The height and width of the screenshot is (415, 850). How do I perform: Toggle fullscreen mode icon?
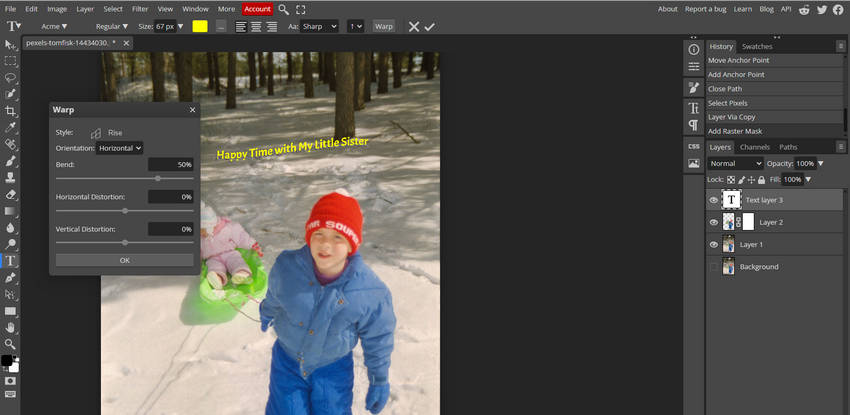pos(301,9)
